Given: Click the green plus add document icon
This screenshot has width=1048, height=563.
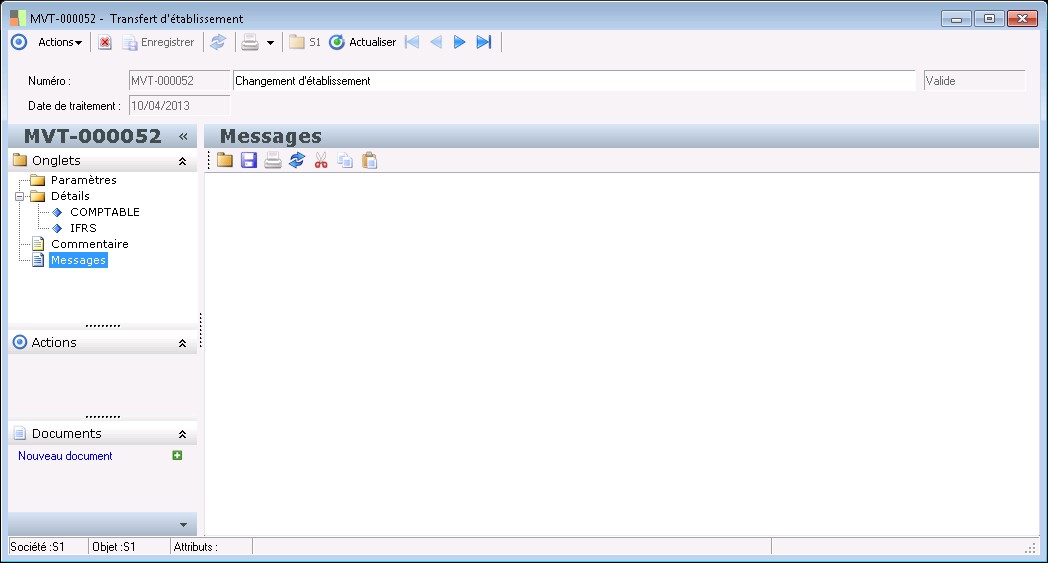Looking at the screenshot, I should pos(177,455).
